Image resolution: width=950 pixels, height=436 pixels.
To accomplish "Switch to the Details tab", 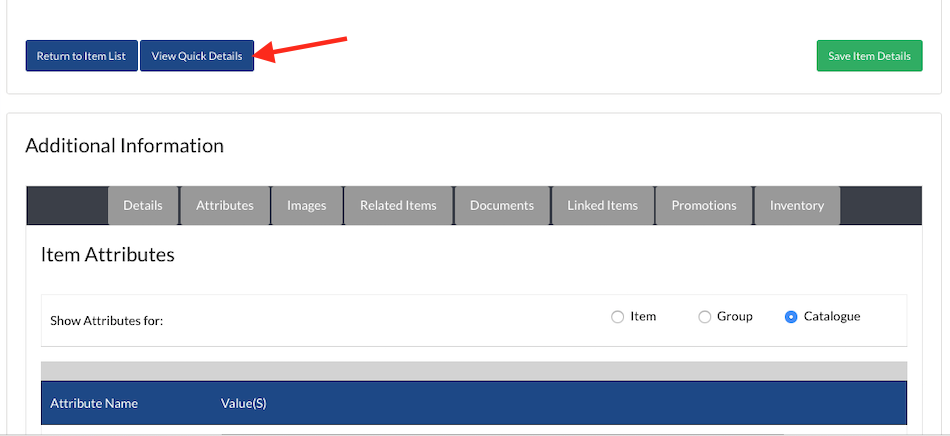I will [x=143, y=205].
